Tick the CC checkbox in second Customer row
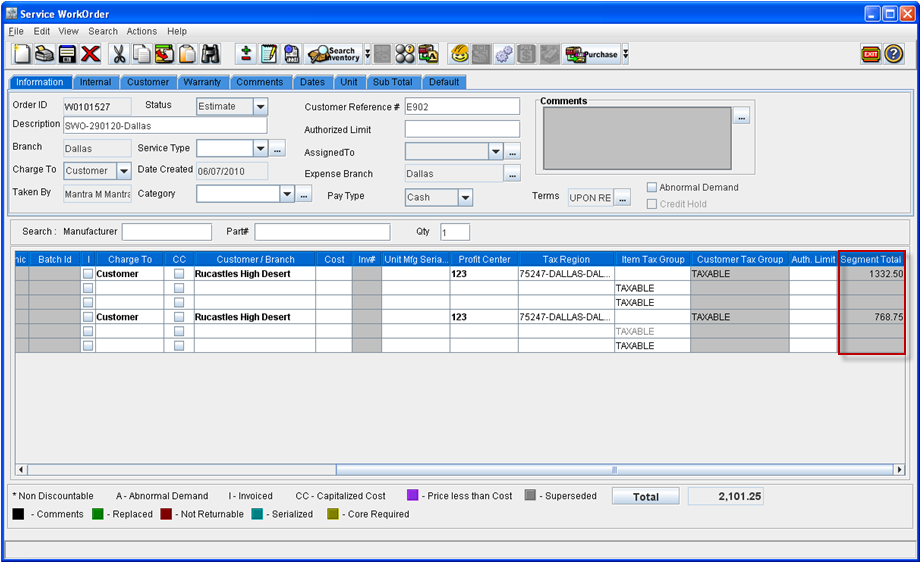This screenshot has width=920, height=562. click(x=179, y=317)
